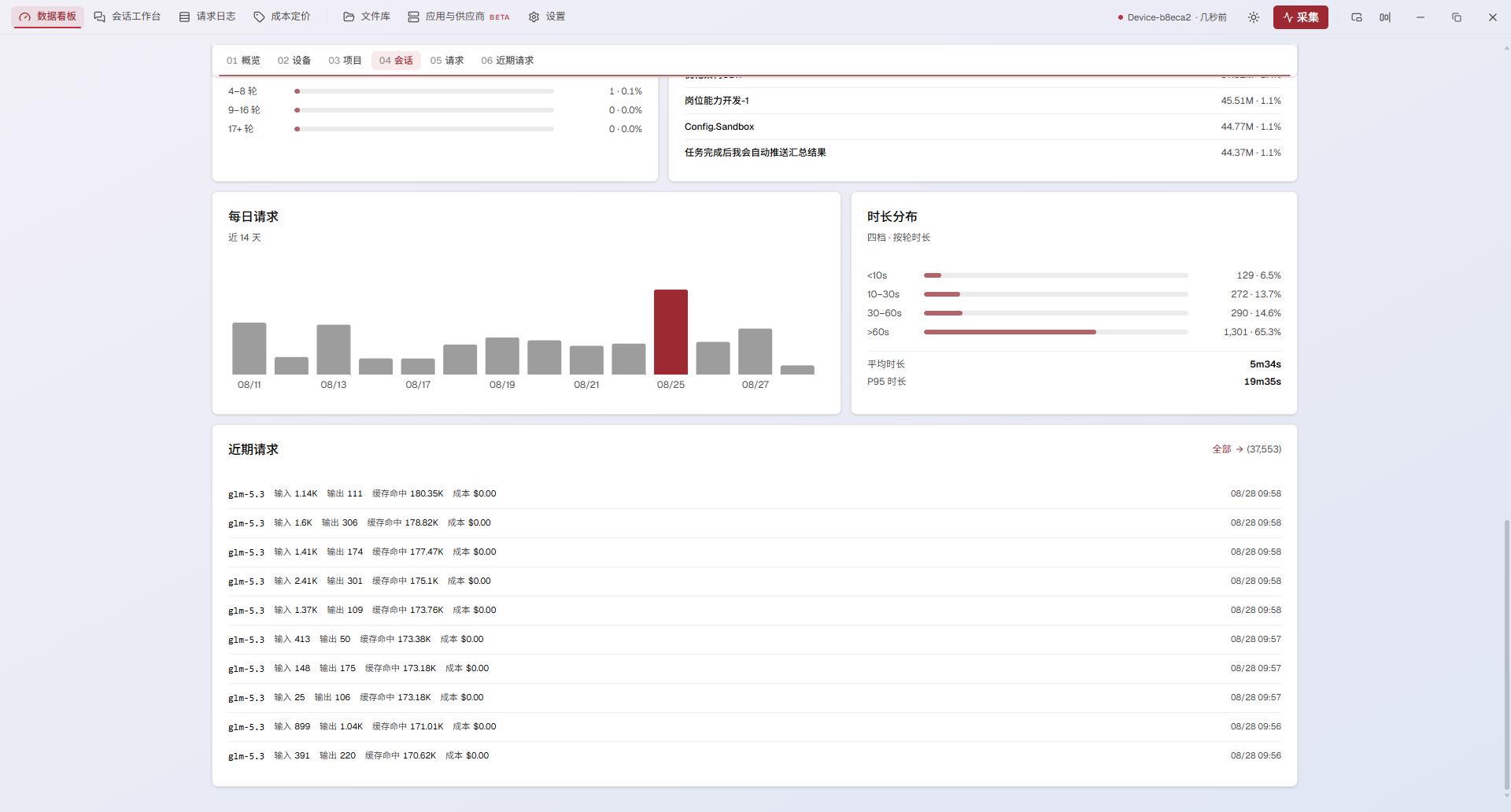Click the 30–60s duration progress bar
Image resolution: width=1511 pixels, height=812 pixels.
tap(1056, 313)
